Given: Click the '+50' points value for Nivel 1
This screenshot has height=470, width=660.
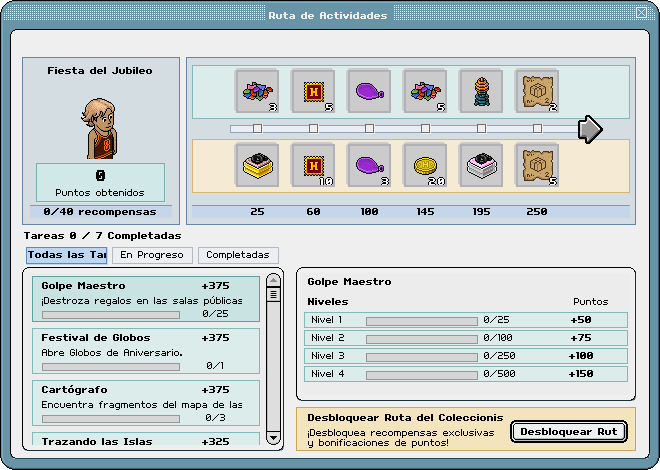Looking at the screenshot, I should point(581,320).
